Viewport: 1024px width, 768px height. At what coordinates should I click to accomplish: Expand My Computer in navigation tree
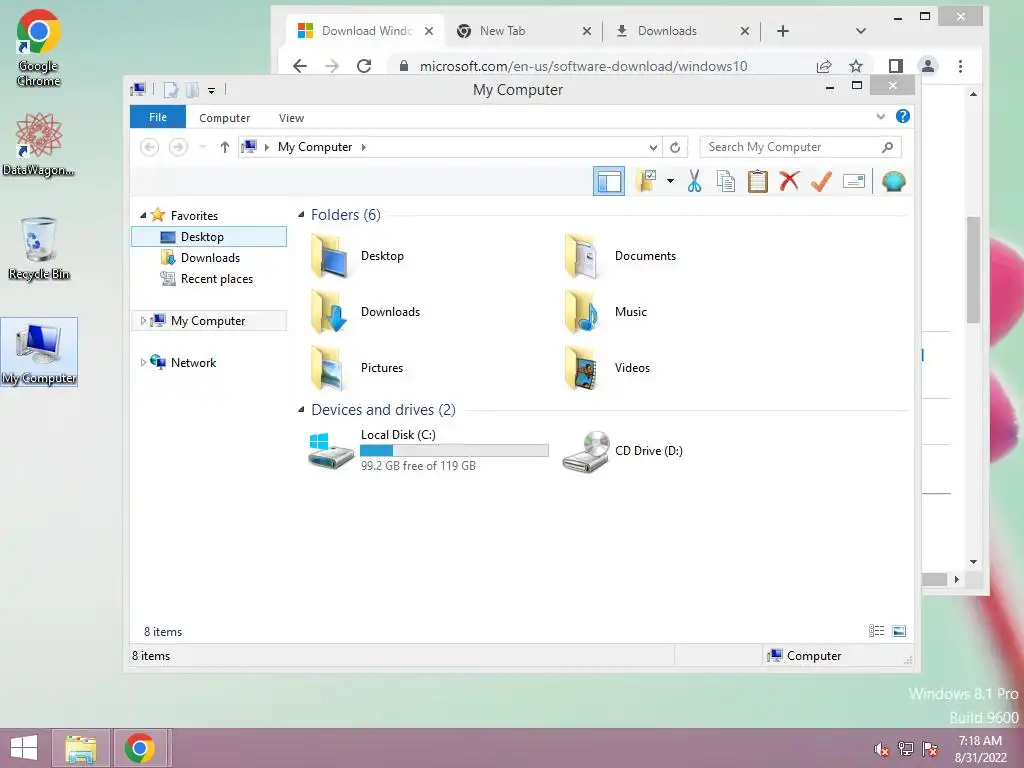(x=143, y=320)
